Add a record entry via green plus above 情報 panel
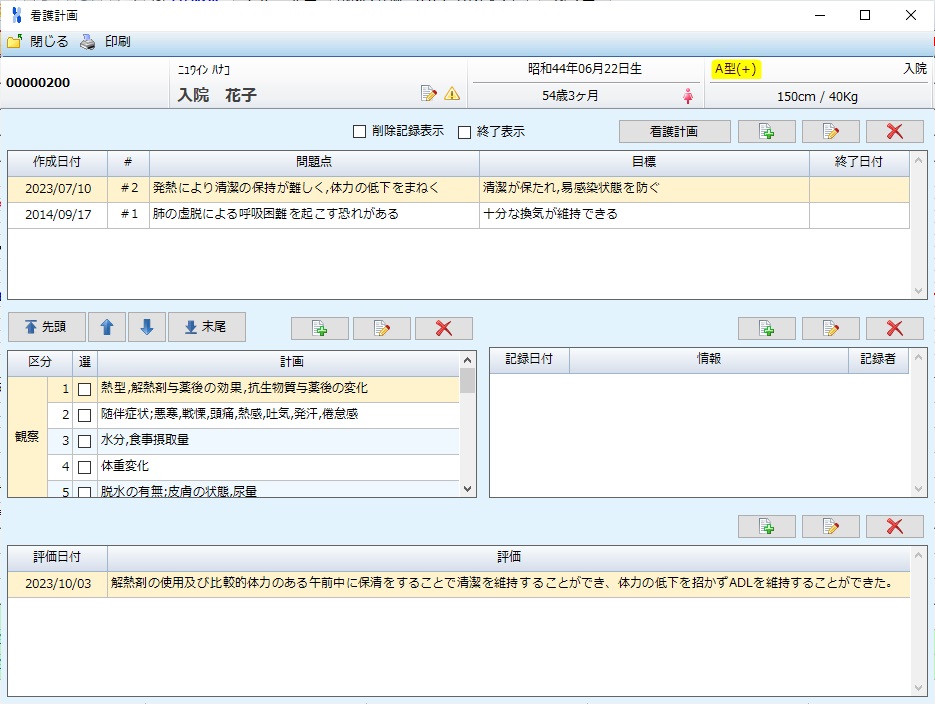 (766, 327)
